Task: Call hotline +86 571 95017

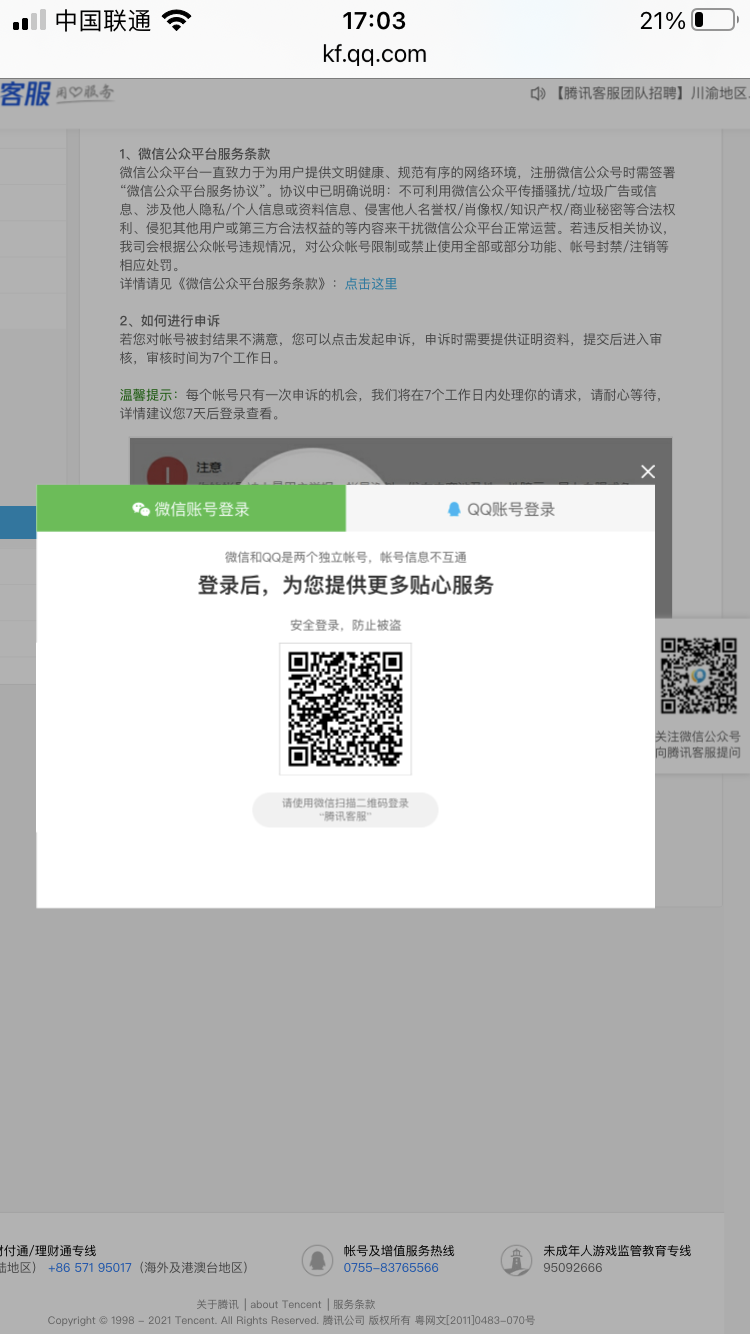Action: (x=90, y=1268)
